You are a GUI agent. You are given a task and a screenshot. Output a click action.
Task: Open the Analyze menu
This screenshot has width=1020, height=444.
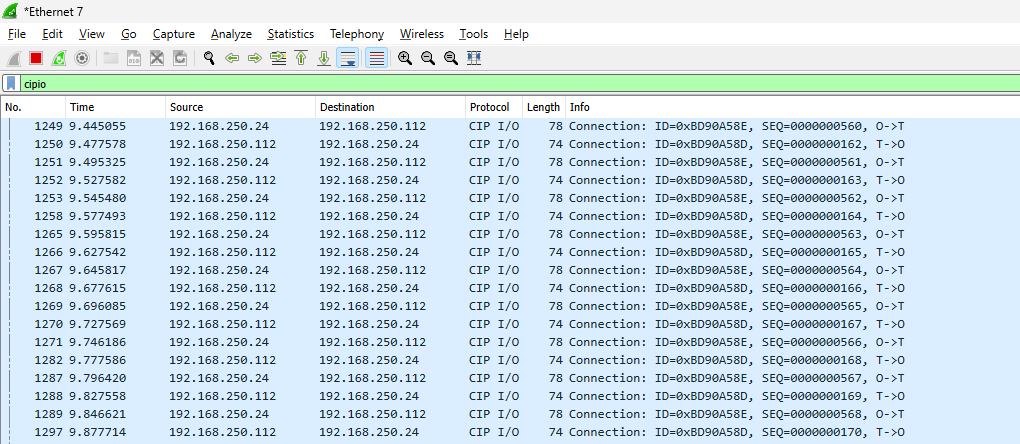coord(231,34)
